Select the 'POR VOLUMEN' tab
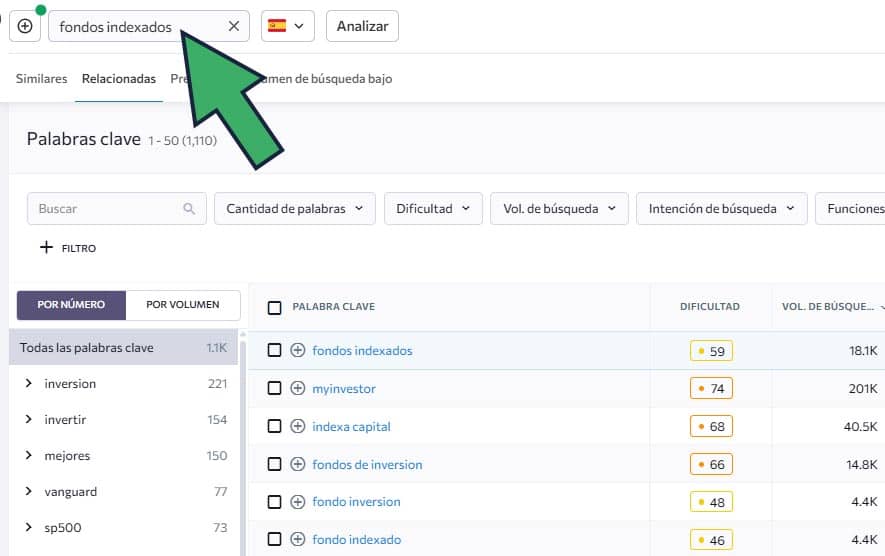This screenshot has height=556, width=885. click(x=183, y=305)
